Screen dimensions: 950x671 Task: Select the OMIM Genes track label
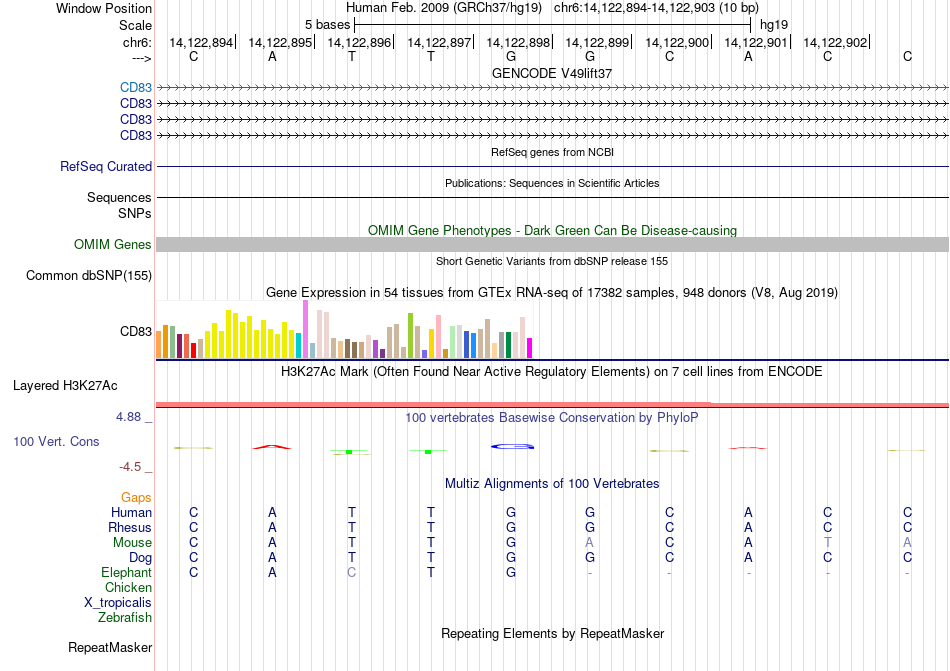113,245
